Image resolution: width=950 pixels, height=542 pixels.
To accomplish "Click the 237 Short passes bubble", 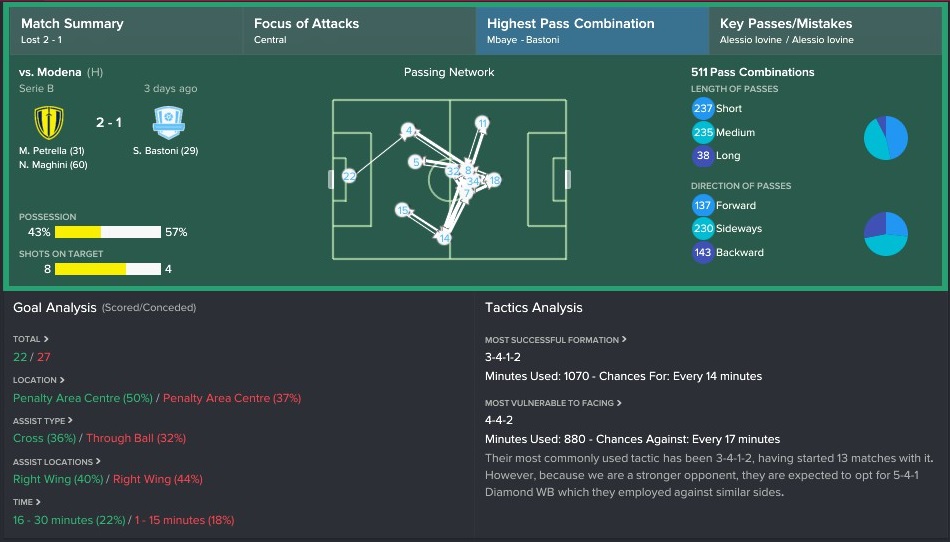I will click(x=703, y=108).
